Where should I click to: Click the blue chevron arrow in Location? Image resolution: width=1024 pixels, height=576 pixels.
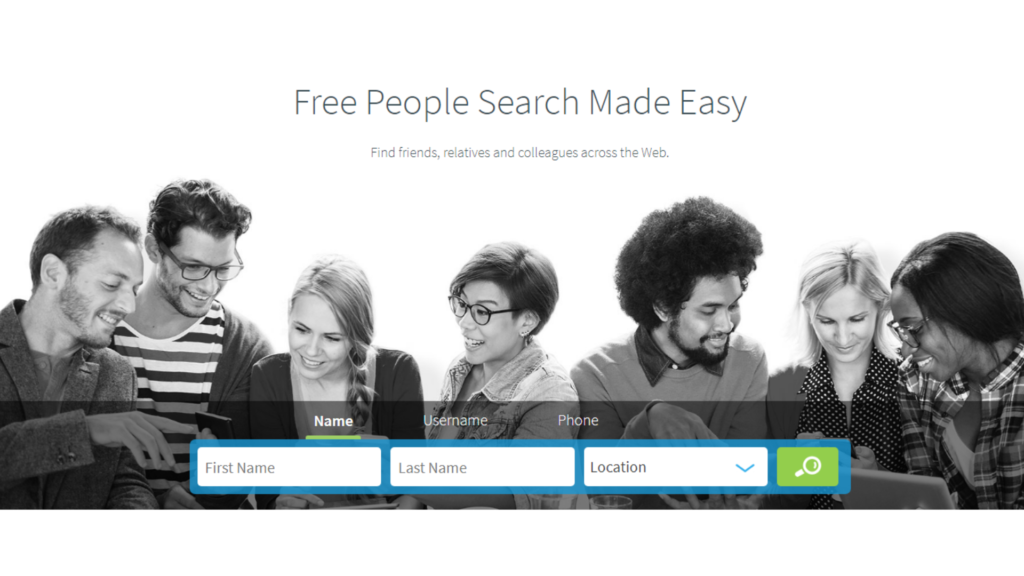click(x=744, y=468)
